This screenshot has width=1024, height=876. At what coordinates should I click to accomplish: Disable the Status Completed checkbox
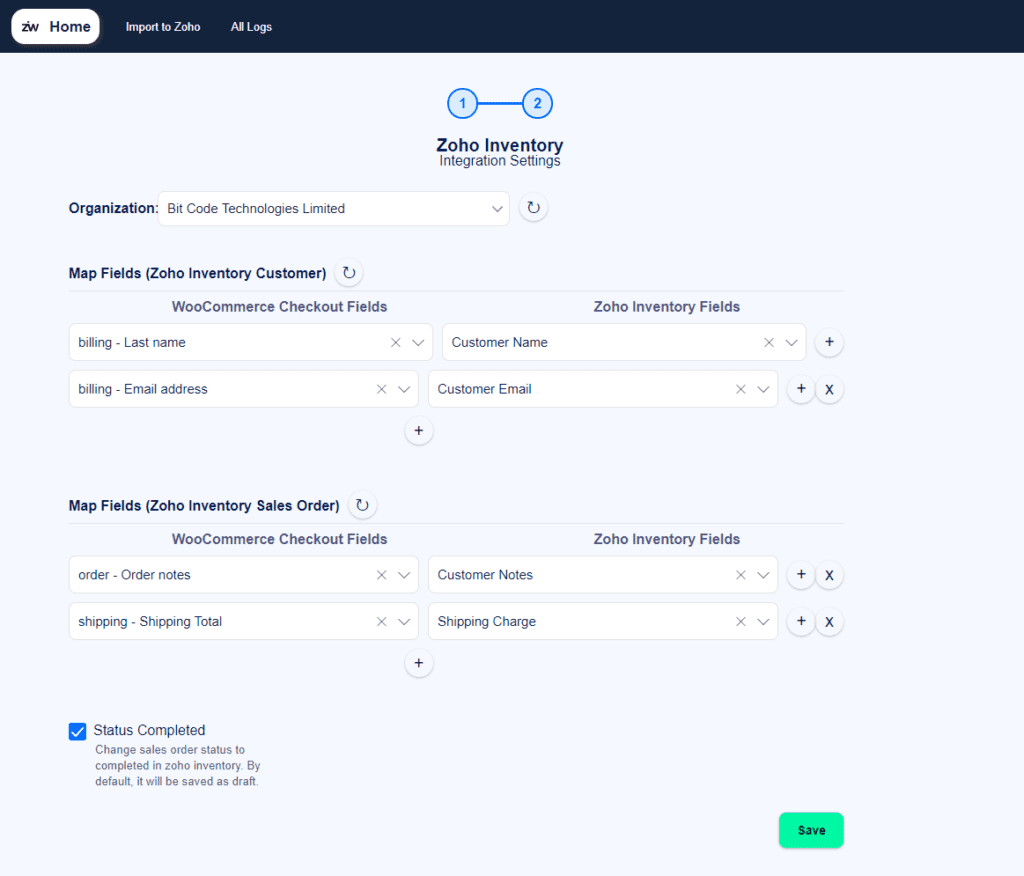tap(77, 731)
